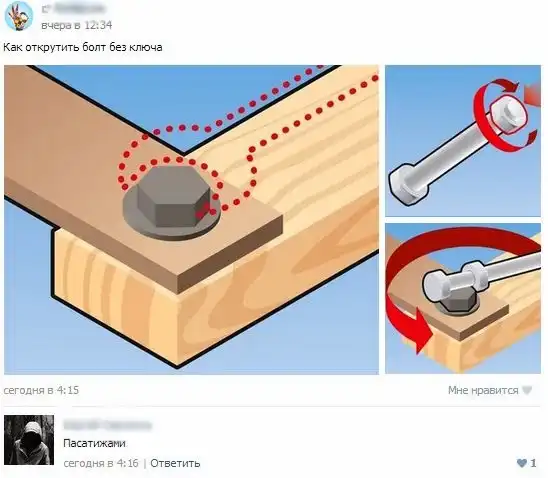Screen dimensions: 548x478
Task: Open the post timestamp вчера в 12:34
Action: (x=77, y=25)
